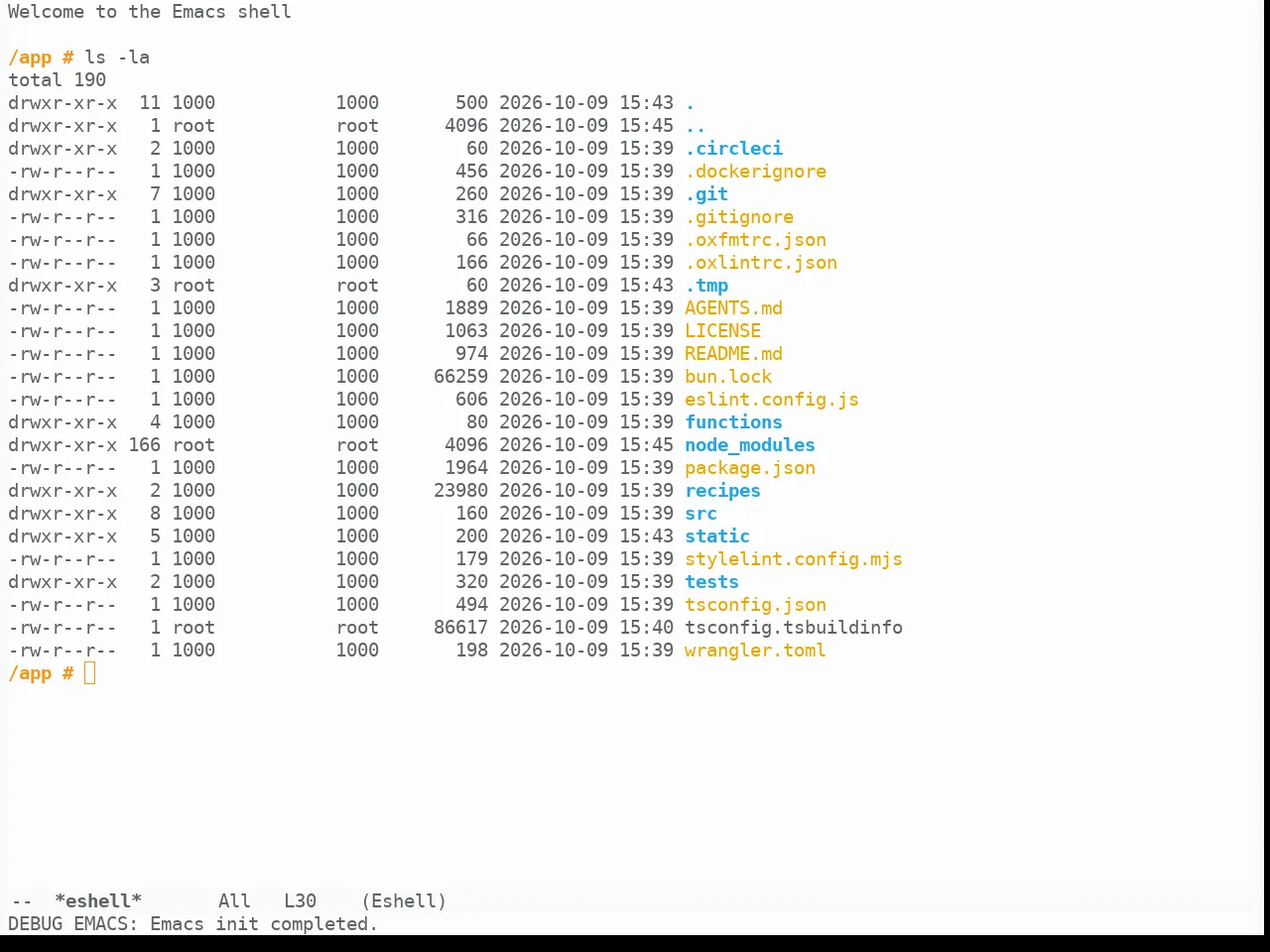Click the .oxlintrc.json file name
Viewport: 1270px width, 952px height.
click(761, 263)
